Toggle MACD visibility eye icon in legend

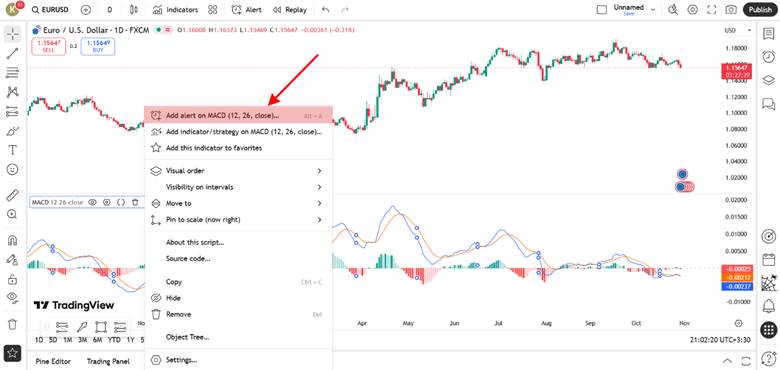pyautogui.click(x=92, y=202)
